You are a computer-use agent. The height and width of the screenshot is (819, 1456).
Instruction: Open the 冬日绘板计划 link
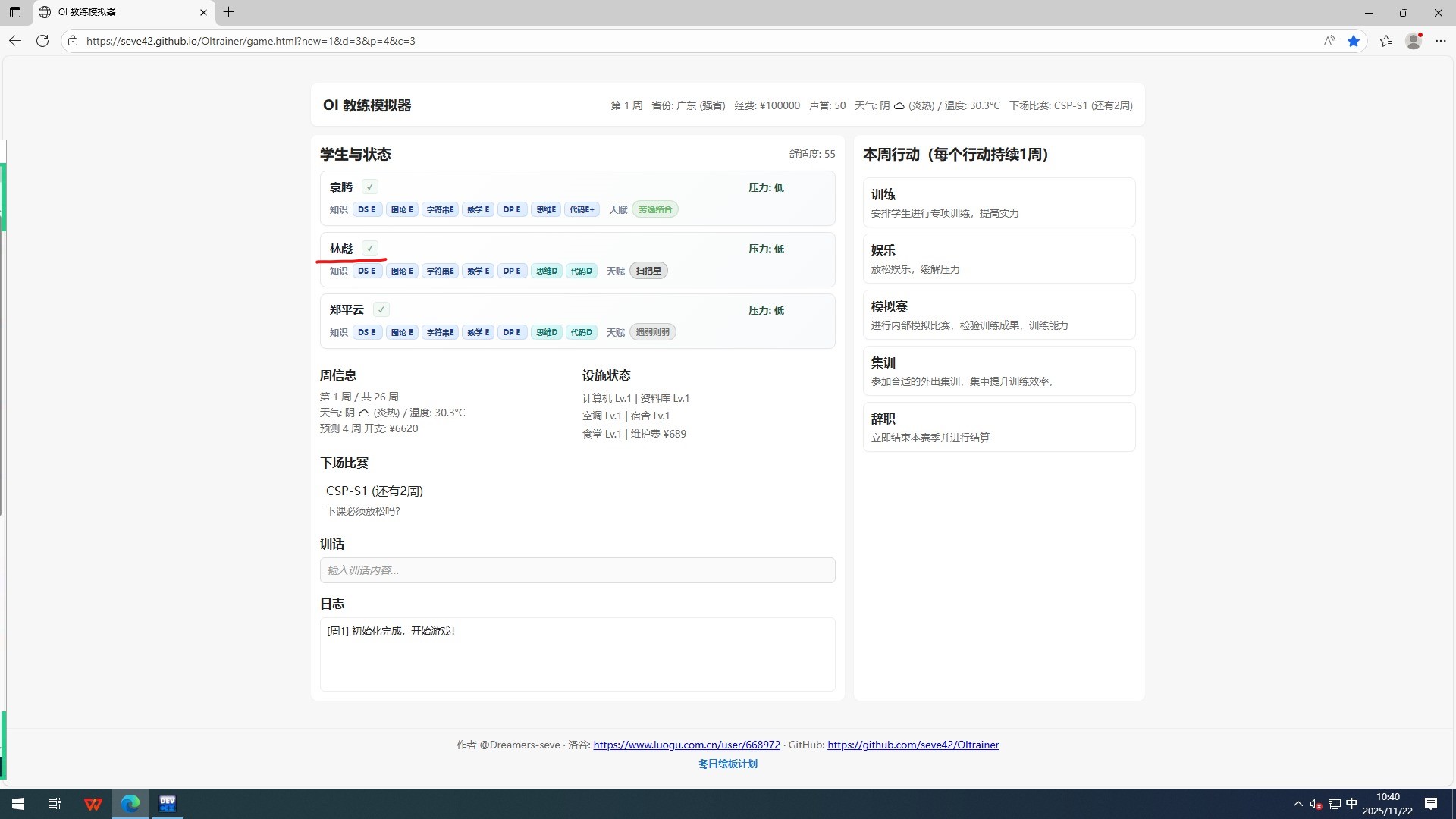coord(727,764)
